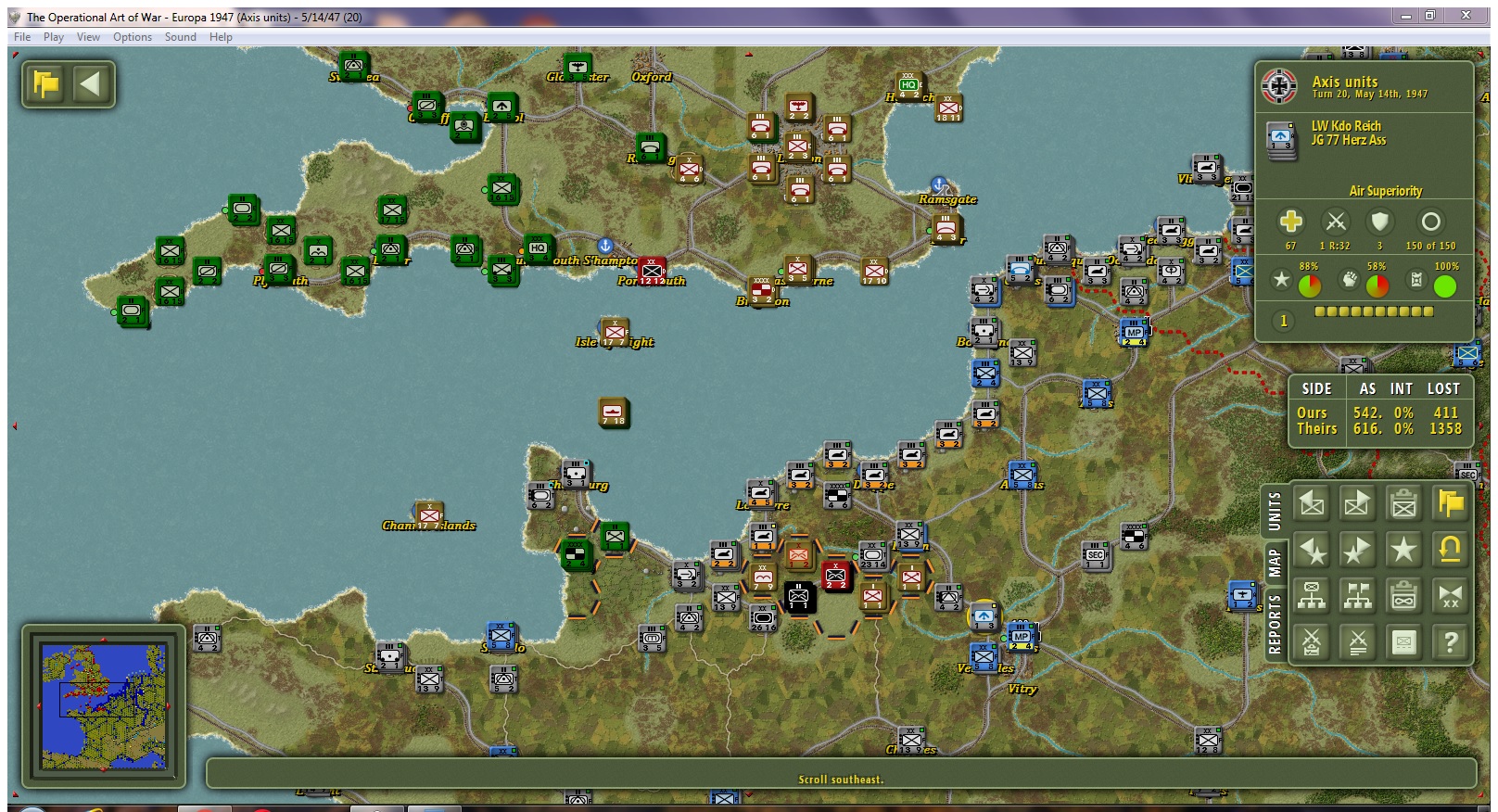Click the shield defense strength icon
Viewport: 1498px width, 812px height.
point(1380,222)
